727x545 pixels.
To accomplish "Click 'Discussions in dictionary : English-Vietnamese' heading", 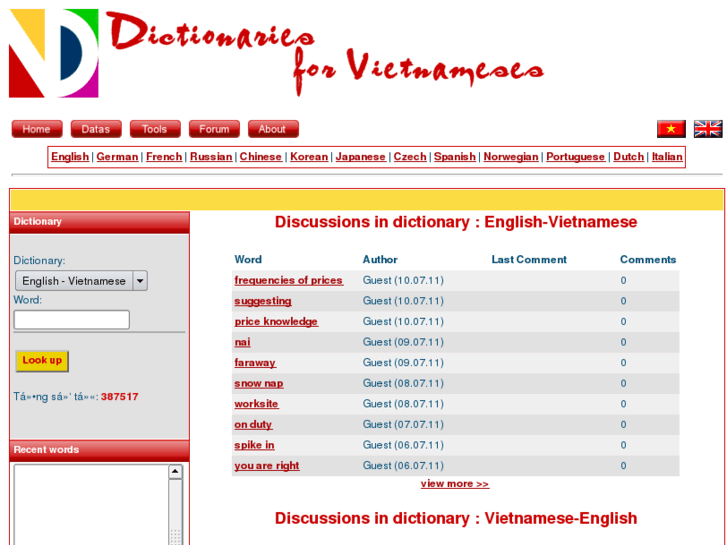I will coord(456,222).
